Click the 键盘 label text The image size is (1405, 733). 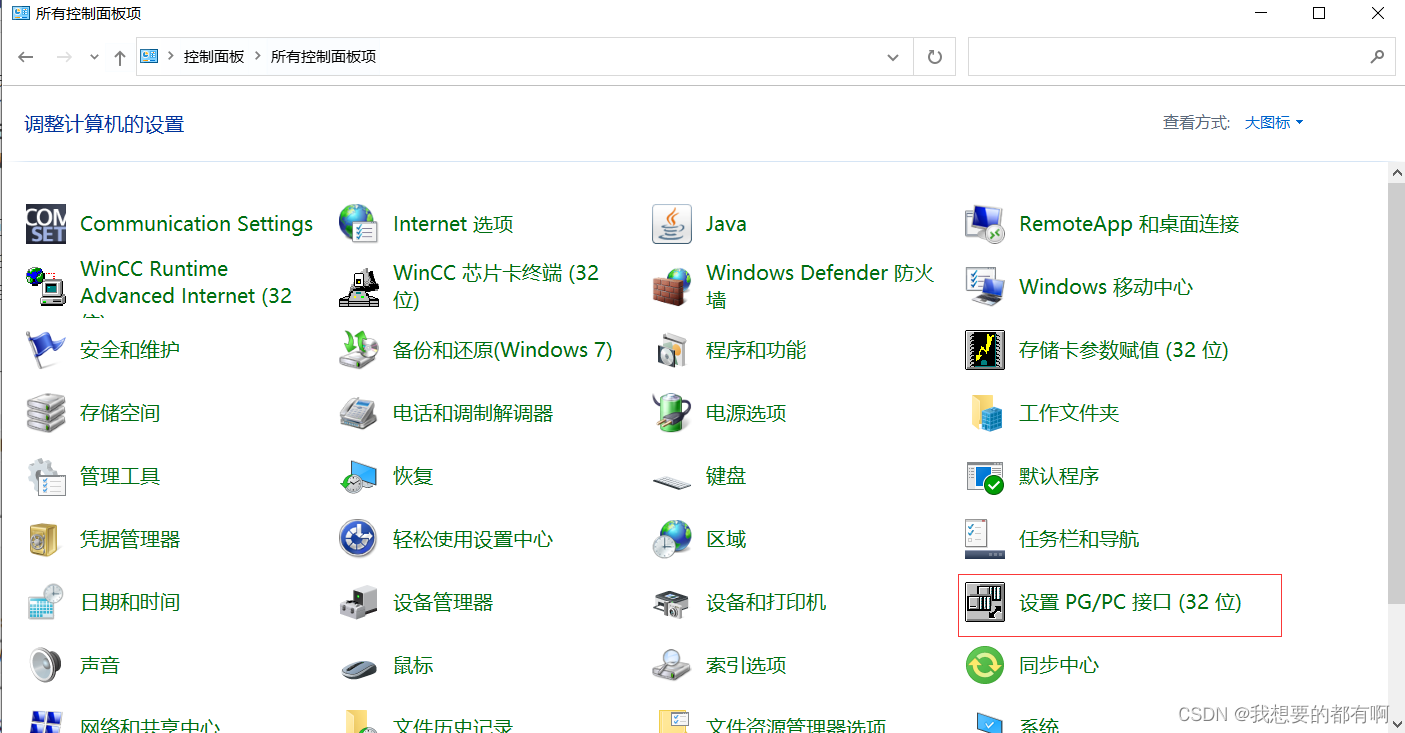click(x=726, y=476)
